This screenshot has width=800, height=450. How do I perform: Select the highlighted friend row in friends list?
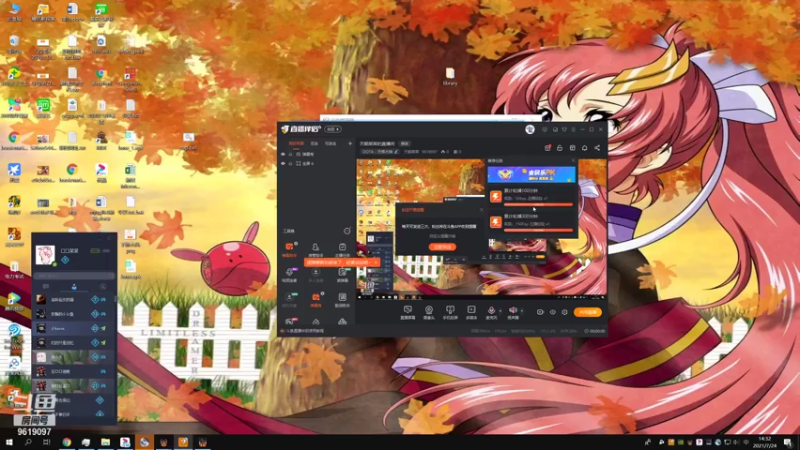74,328
